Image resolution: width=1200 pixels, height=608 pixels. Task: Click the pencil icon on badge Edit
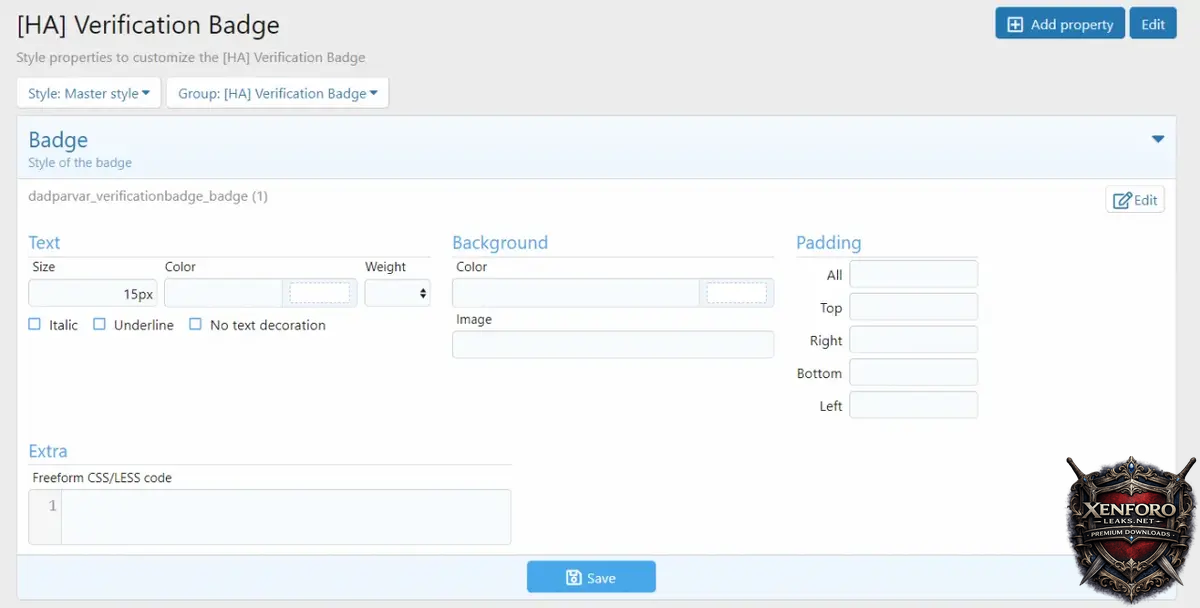tap(1122, 200)
